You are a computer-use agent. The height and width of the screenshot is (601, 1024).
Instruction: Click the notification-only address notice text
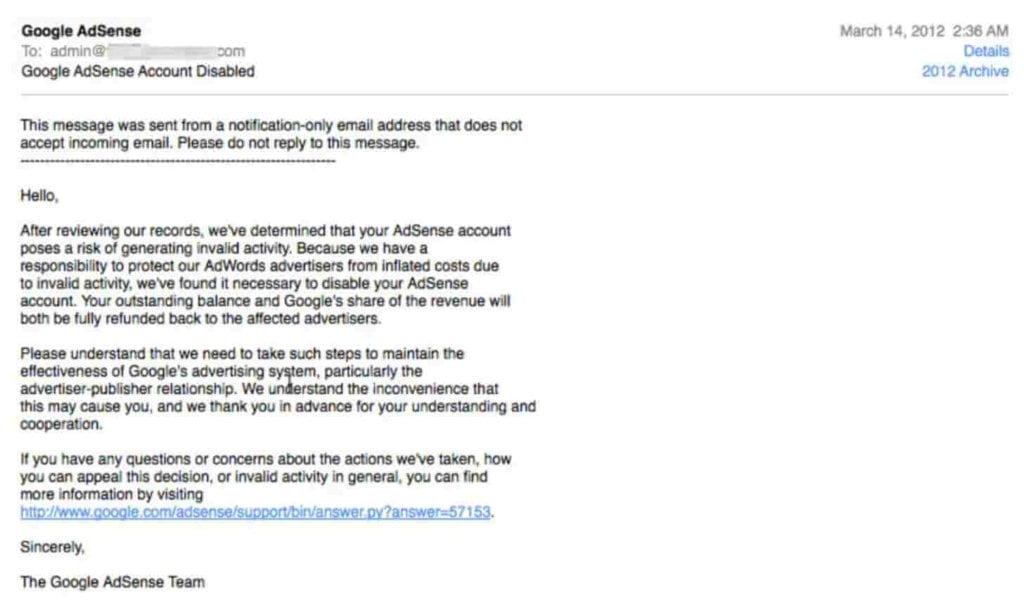point(270,134)
